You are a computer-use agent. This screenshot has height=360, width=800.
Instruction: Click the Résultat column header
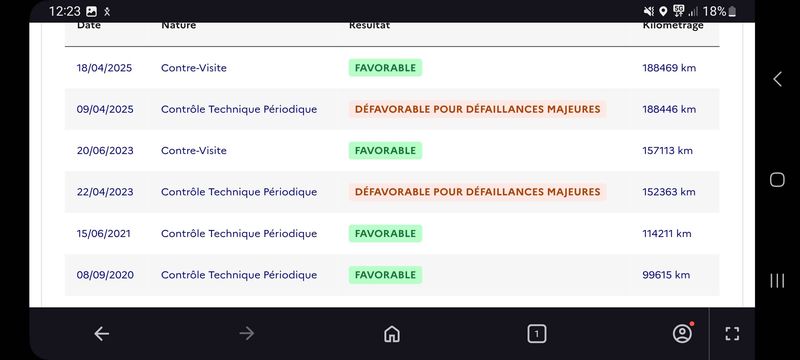point(369,25)
